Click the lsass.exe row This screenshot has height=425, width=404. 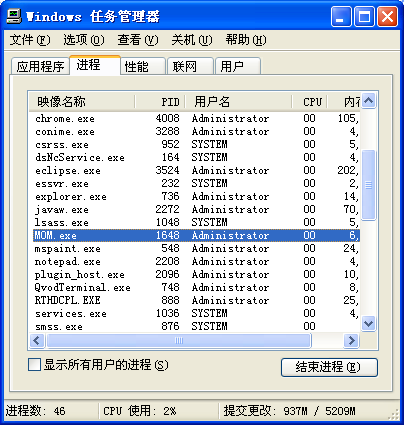(x=197, y=222)
